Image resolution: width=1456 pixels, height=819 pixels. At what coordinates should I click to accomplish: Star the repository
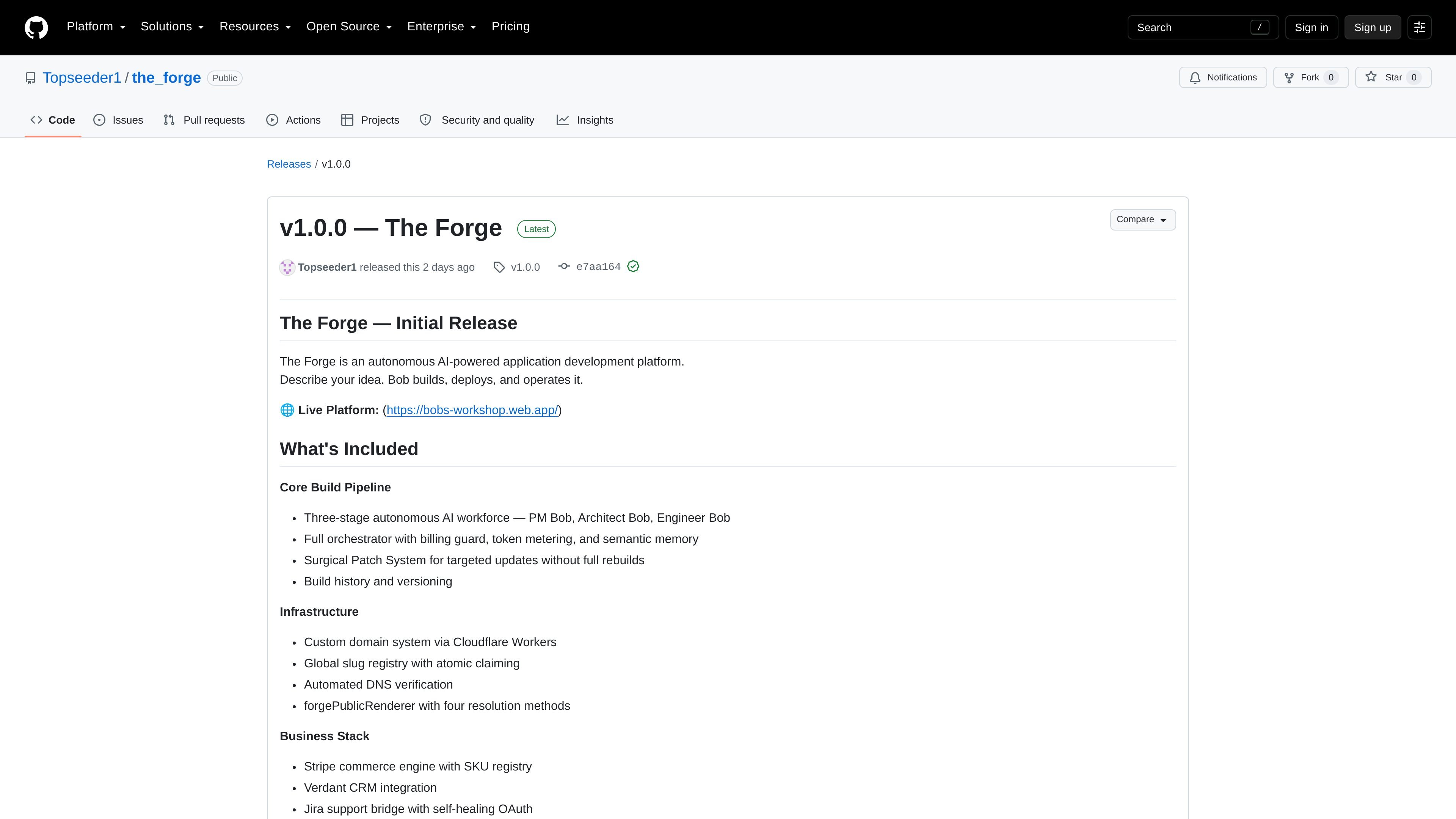coord(1393,77)
